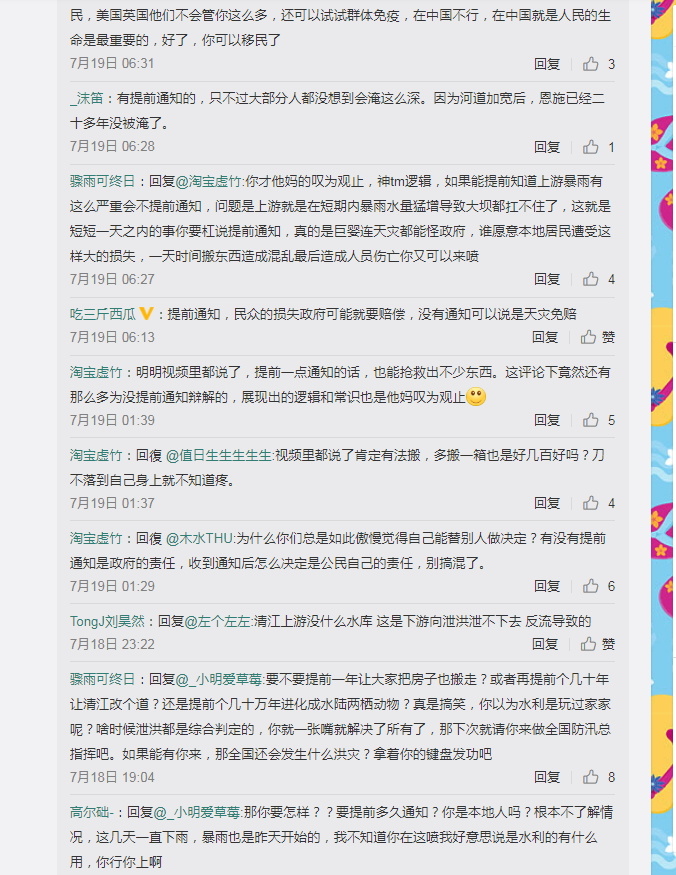The height and width of the screenshot is (875, 676).
Task: Like TongJ刘昊然's comment
Action: pyautogui.click(x=588, y=645)
